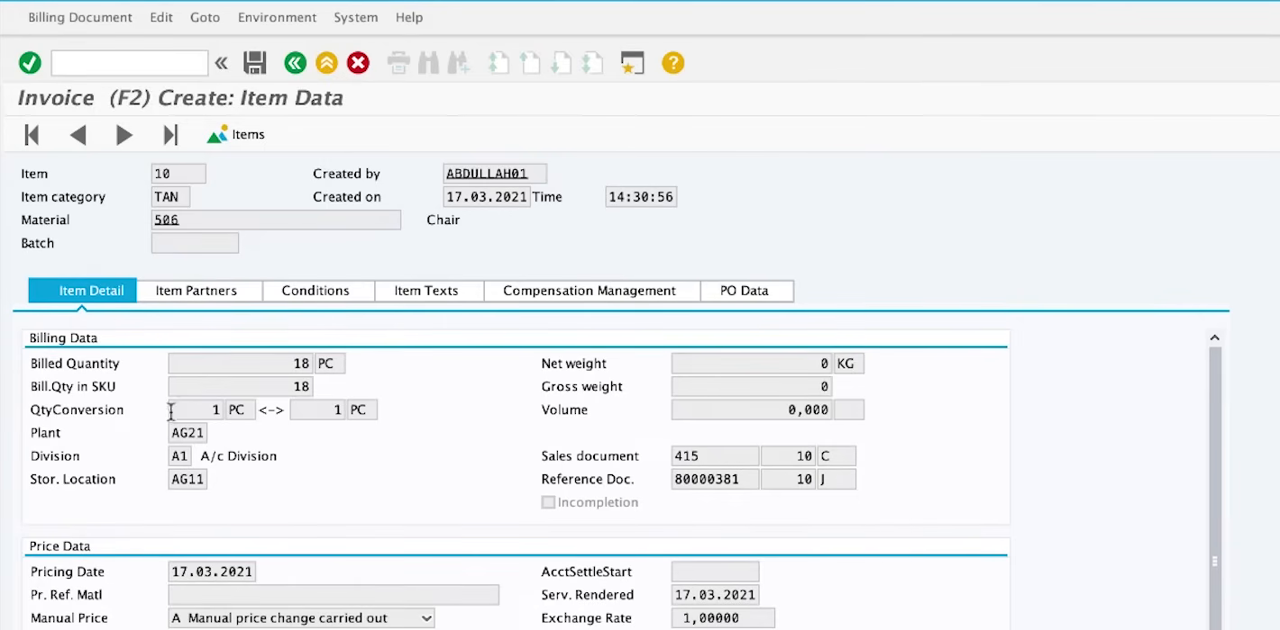
Task: Click the Items overview button
Action: pos(236,134)
